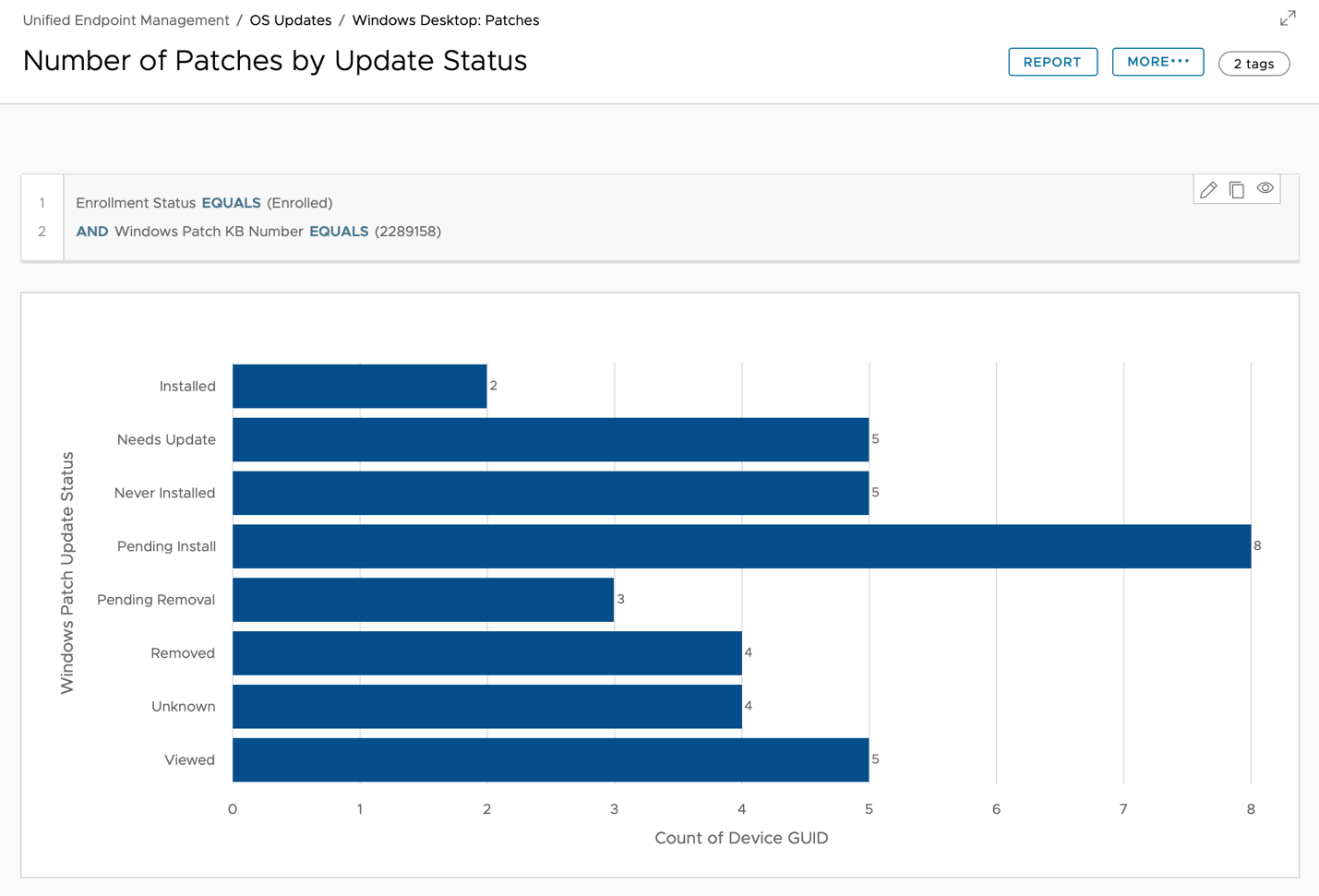
Task: Select the AND connector in the filter rules
Action: pyautogui.click(x=91, y=232)
